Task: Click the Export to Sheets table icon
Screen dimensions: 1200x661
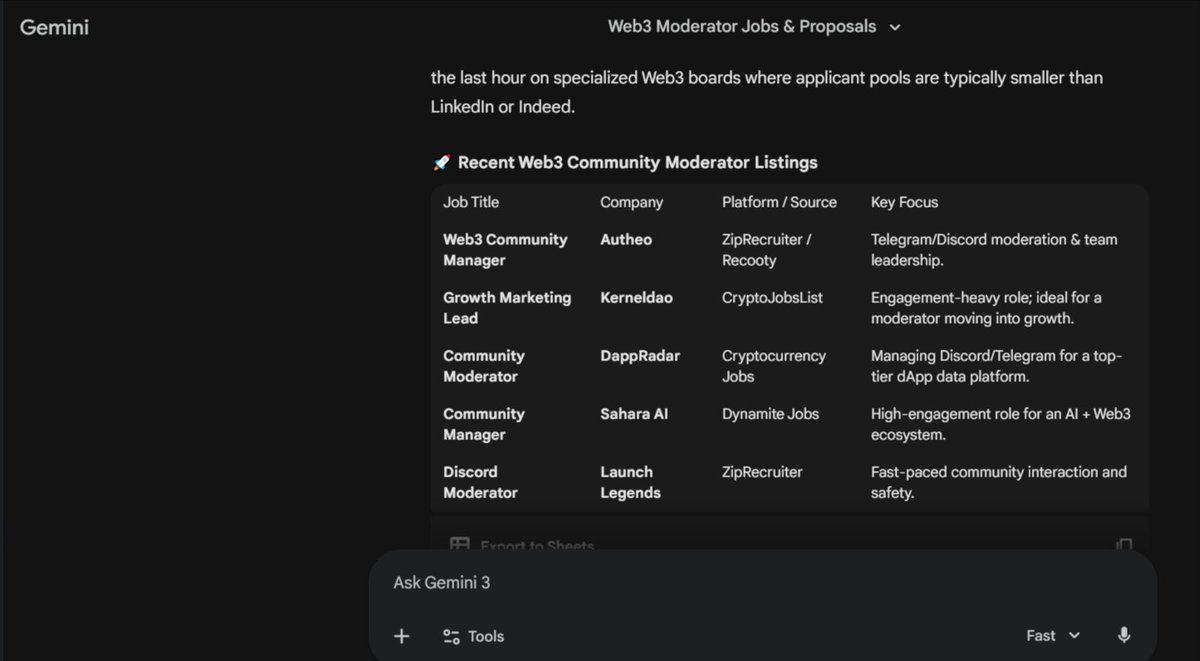Action: 459,545
